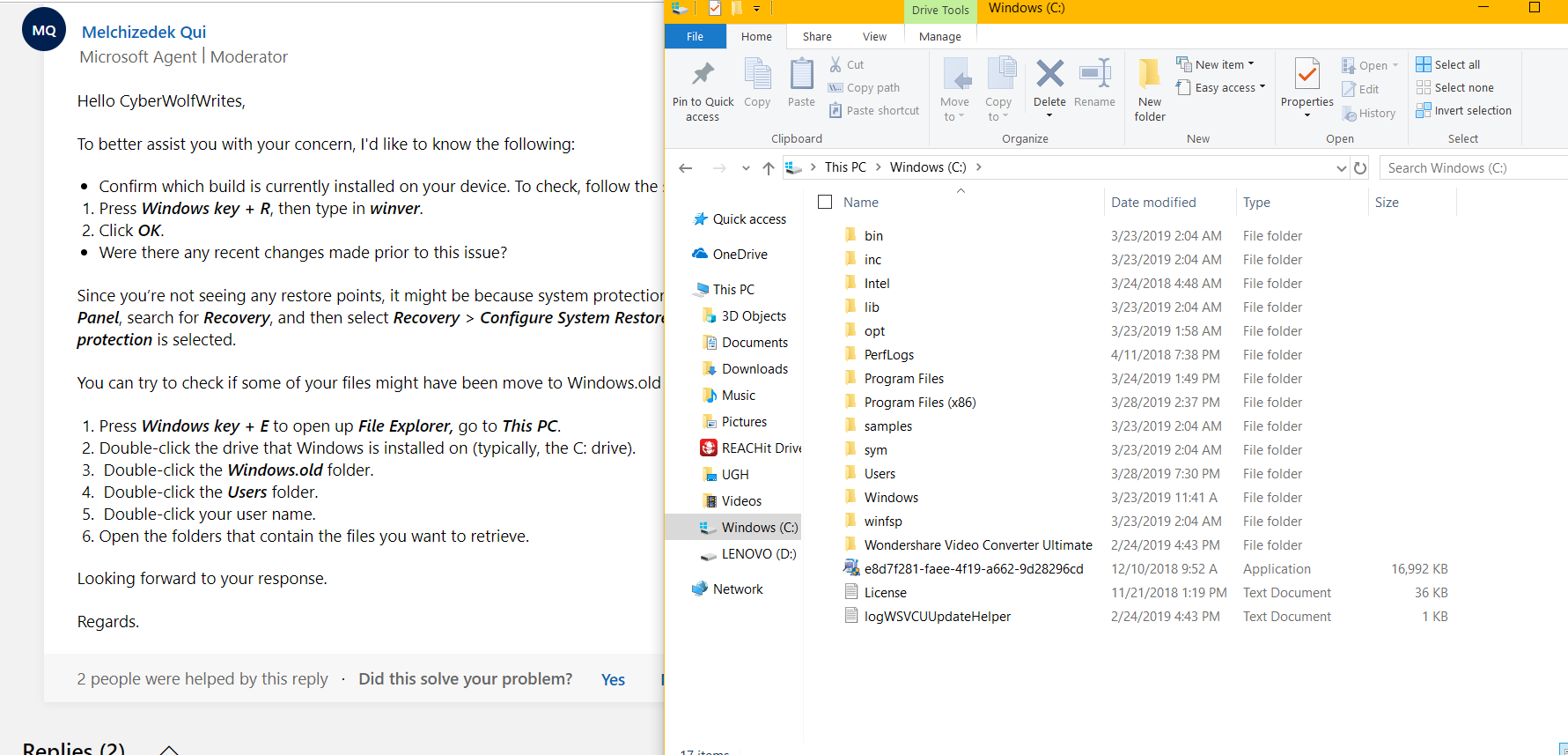Select the logWSVCUUpdateHelper text file

(938, 616)
